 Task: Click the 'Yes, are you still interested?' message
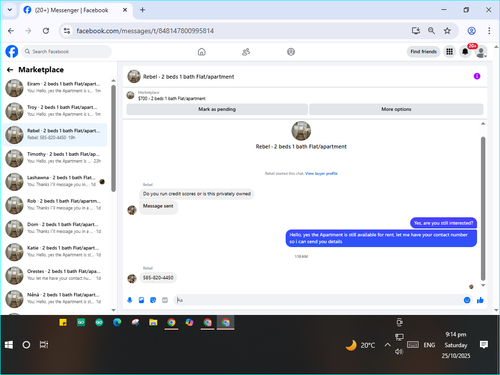click(443, 223)
